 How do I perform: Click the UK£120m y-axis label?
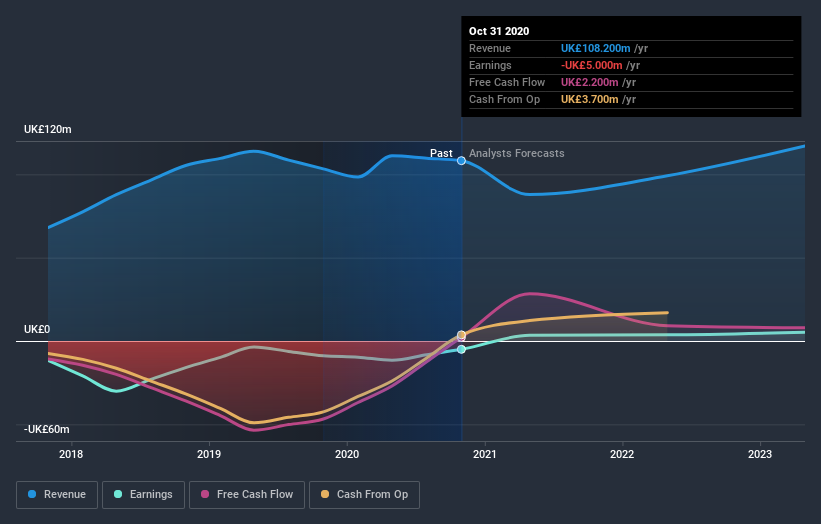pyautogui.click(x=48, y=129)
